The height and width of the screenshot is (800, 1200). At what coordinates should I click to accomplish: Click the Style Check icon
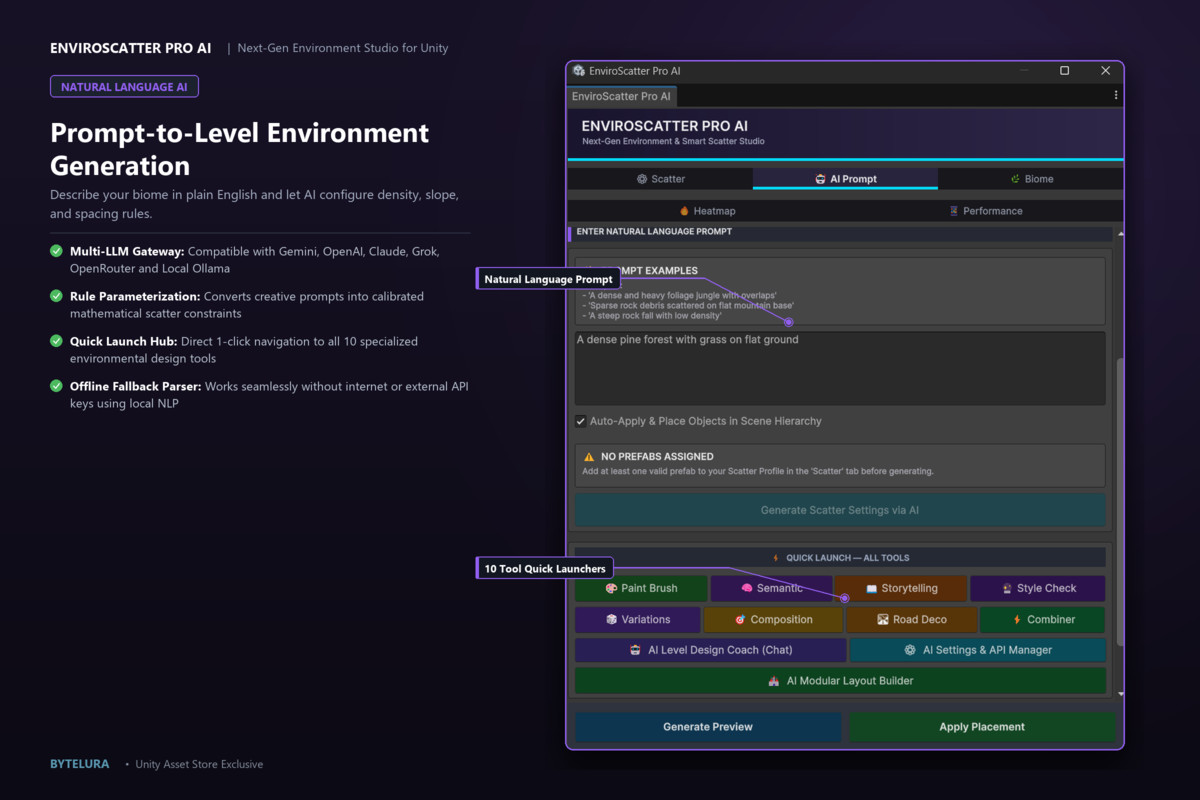(1007, 589)
